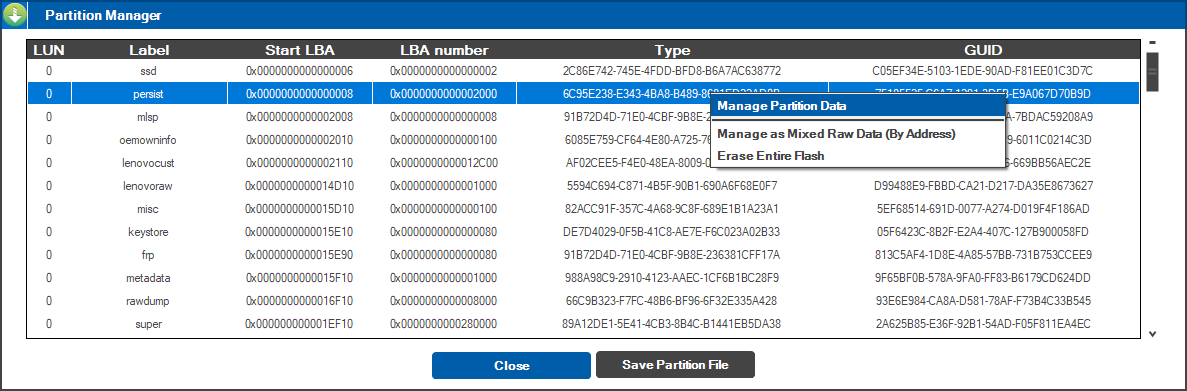
Task: Click Type DE7D4029-0F5B-41C8-AE7E-F6C023A02B33
Action: pos(672,232)
